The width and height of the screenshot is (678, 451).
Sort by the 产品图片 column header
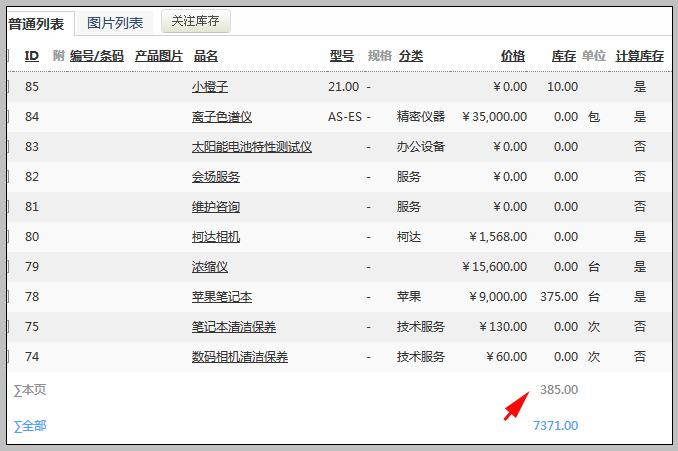pyautogui.click(x=159, y=56)
